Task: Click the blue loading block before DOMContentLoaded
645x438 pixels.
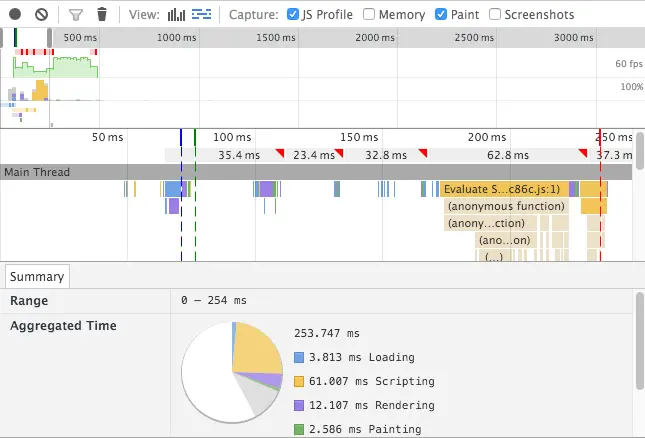Action: tap(173, 189)
